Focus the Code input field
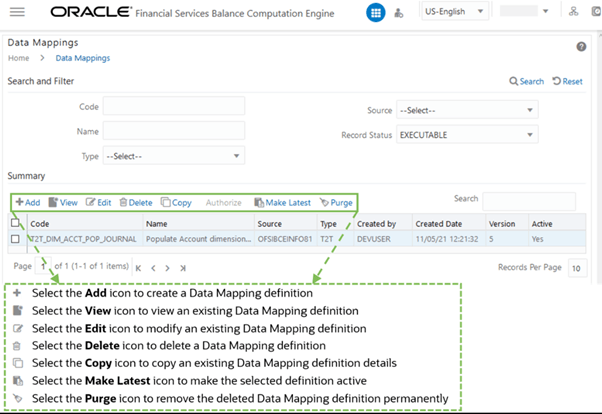Image resolution: width=602 pixels, height=414 pixels. click(174, 106)
